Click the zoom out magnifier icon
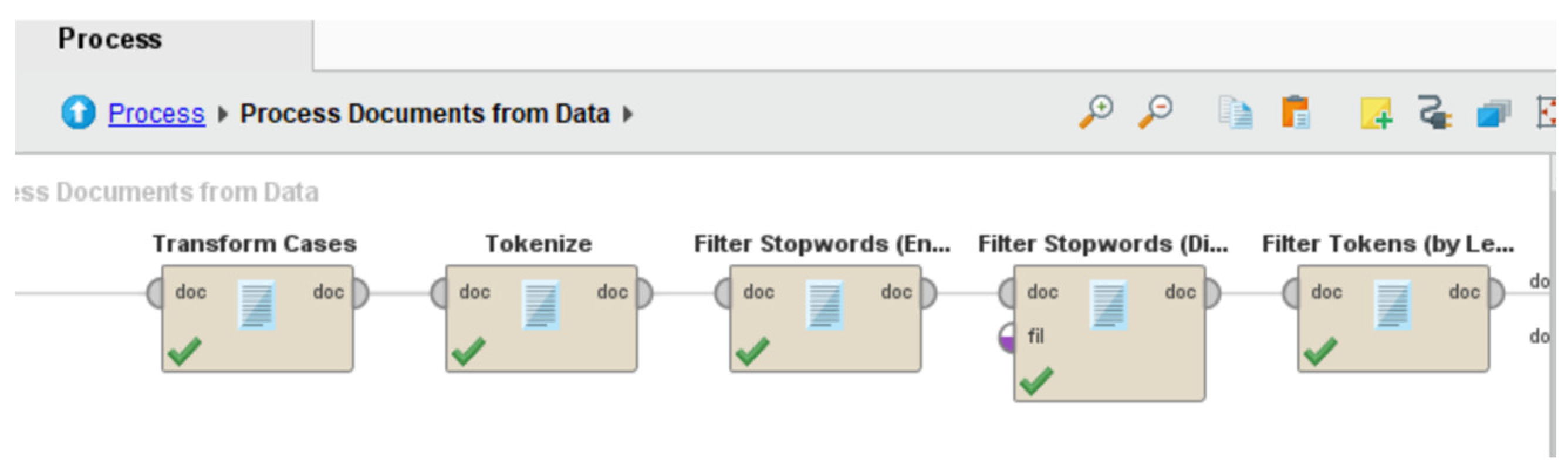 [1155, 111]
